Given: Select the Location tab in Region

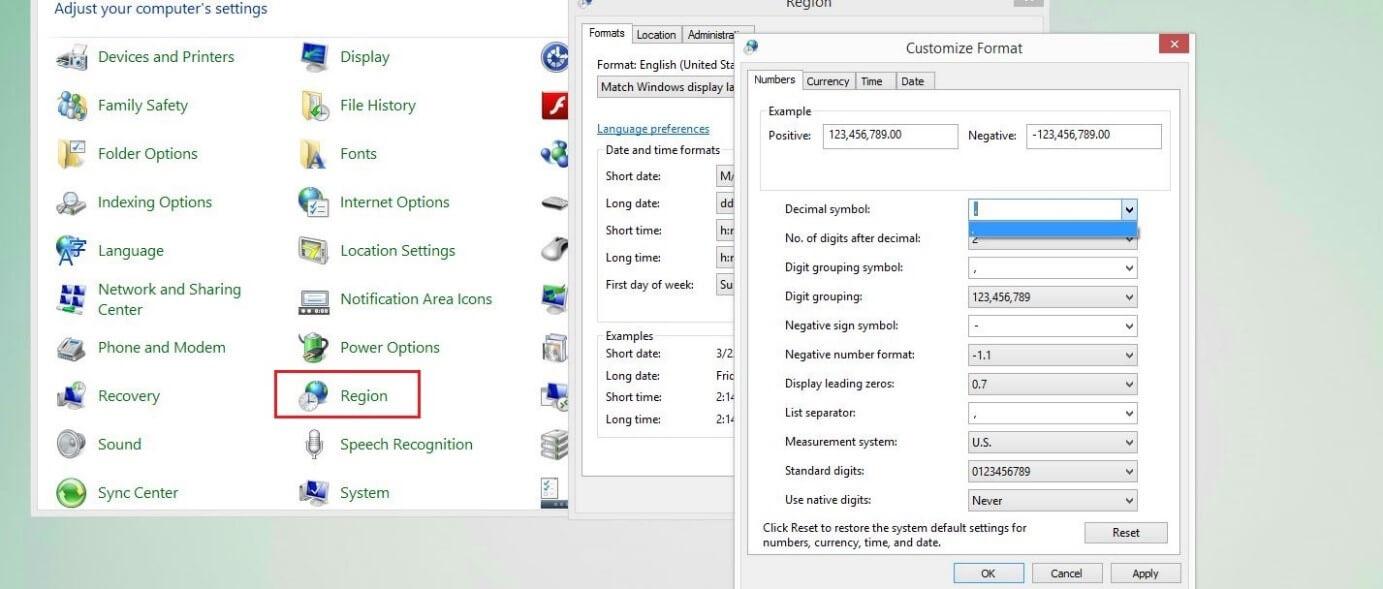Looking at the screenshot, I should tap(656, 35).
